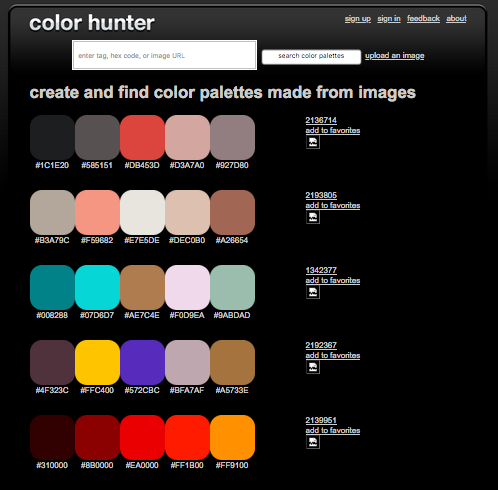Screen dimensions: 498x490
Task: Open the sign up link
Action: click(x=358, y=19)
